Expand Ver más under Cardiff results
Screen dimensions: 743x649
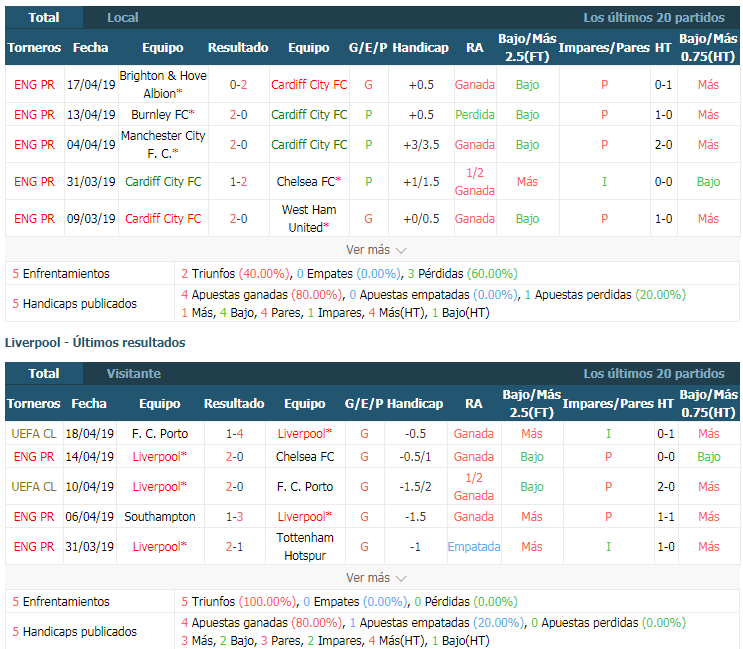pos(376,250)
